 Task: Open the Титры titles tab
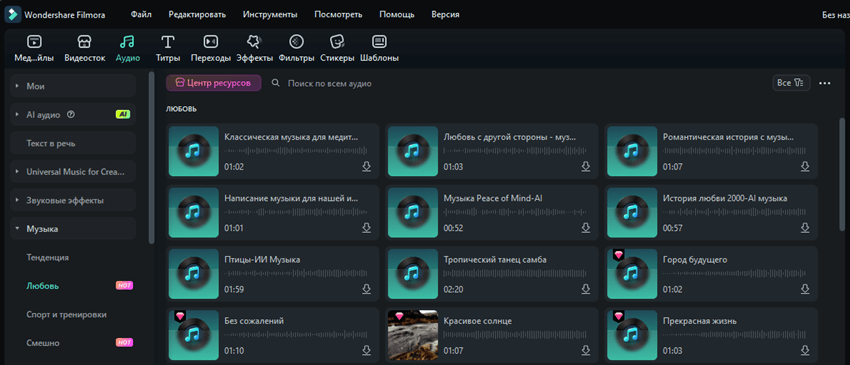pos(168,48)
